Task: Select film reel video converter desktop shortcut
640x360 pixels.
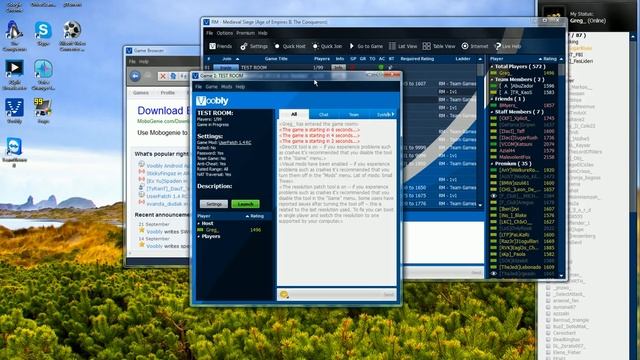Action: [72, 36]
